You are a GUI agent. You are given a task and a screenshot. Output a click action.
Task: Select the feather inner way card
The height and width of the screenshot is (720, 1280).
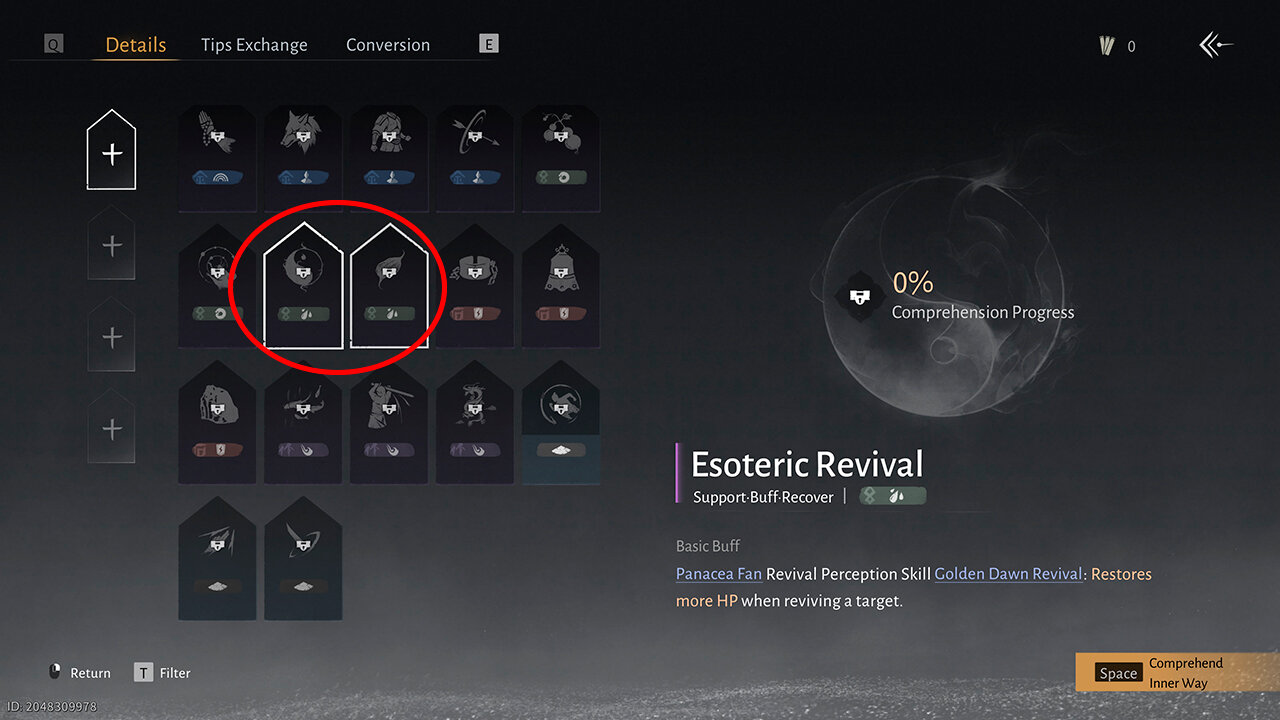389,286
